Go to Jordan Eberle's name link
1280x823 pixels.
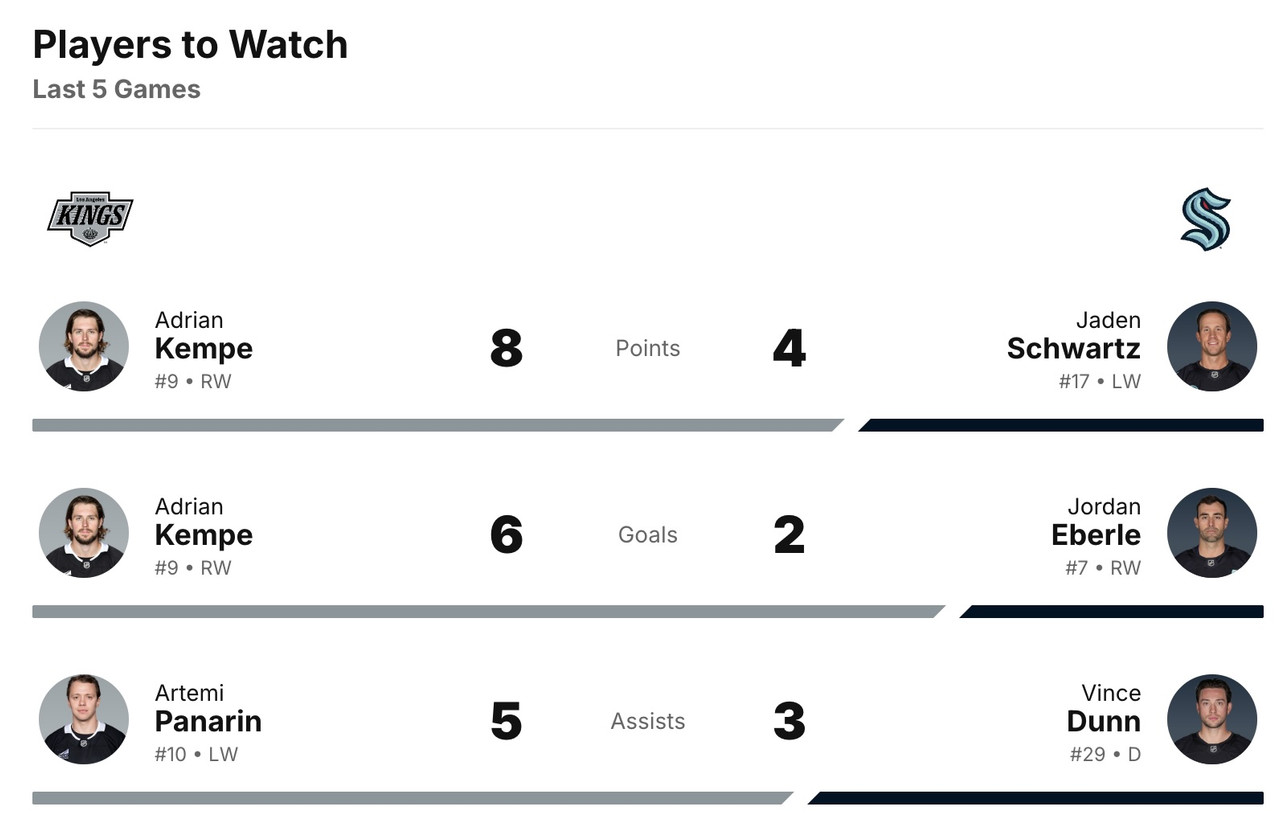coord(1095,535)
